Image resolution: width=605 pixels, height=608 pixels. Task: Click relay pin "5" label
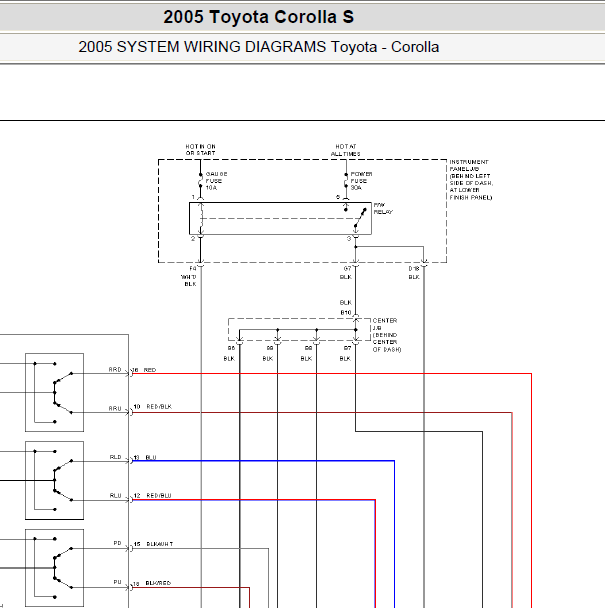[338, 197]
